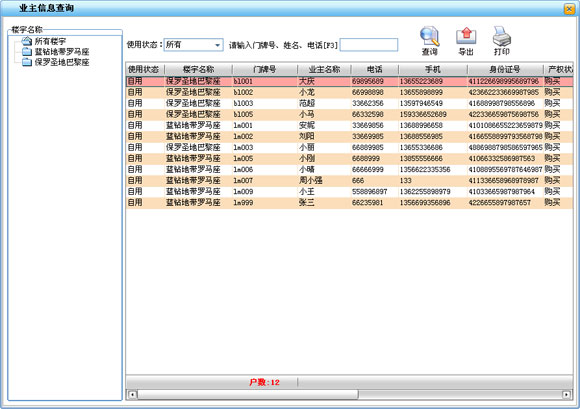Select 所有楼宇 home icon in tree
Image resolution: width=580 pixels, height=409 pixels.
(x=27, y=41)
